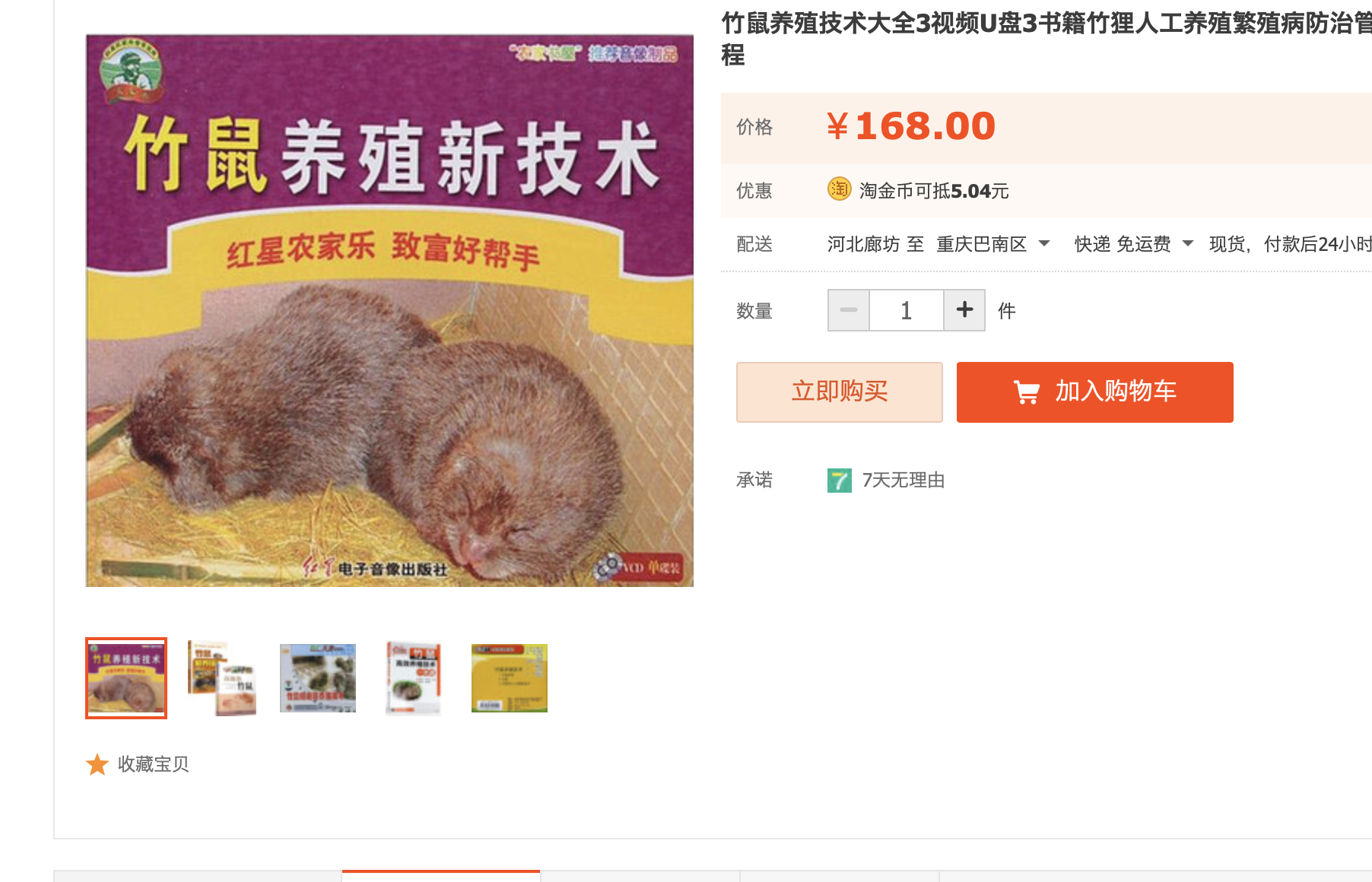Expand the 快递 免运费 shipping dropdown
Image resolution: width=1372 pixels, height=882 pixels.
click(x=1188, y=244)
